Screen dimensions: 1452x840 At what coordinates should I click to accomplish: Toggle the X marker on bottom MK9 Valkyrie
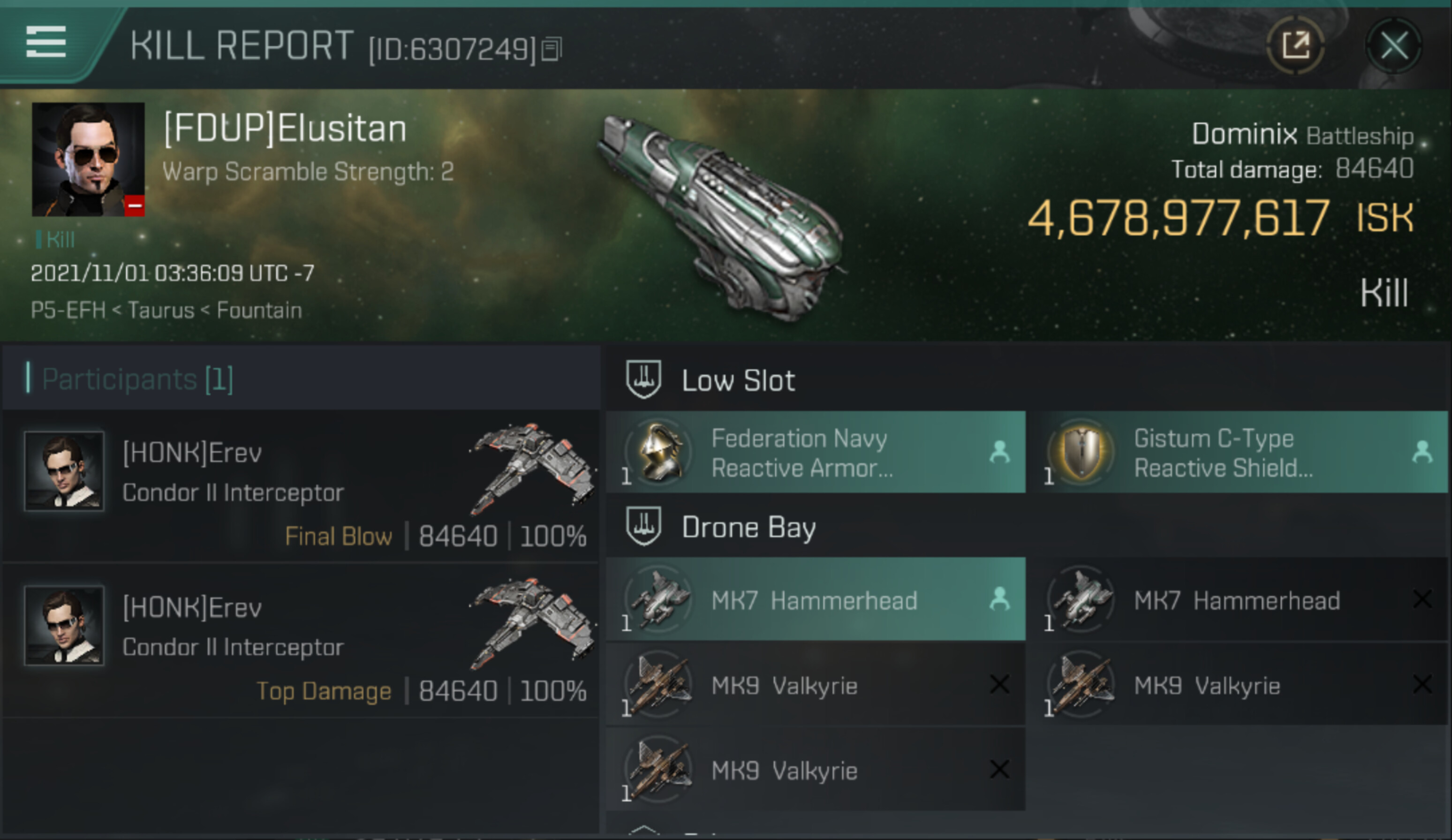[x=999, y=769]
